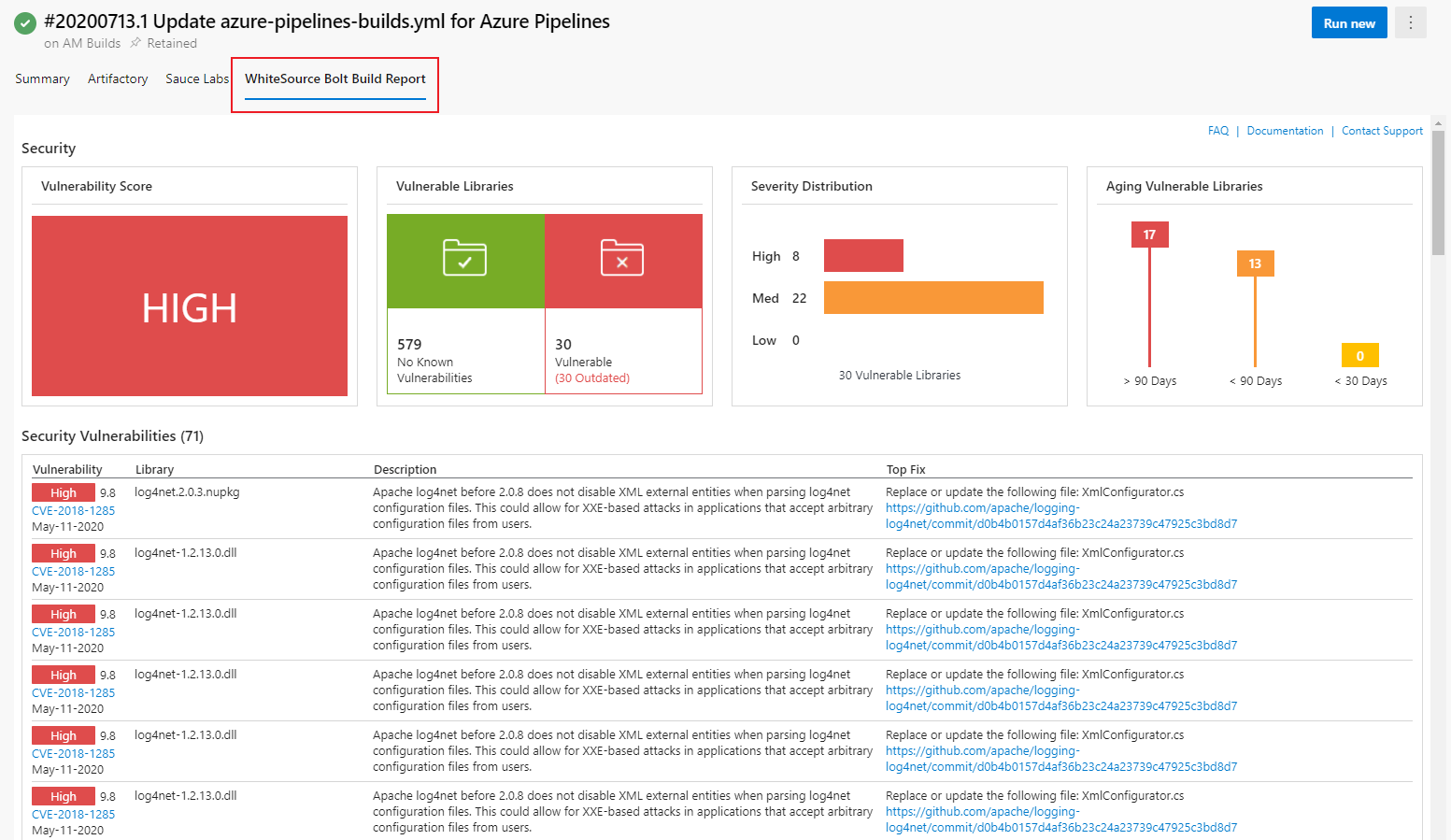
Task: Click the green build succeeded status icon
Action: click(25, 23)
